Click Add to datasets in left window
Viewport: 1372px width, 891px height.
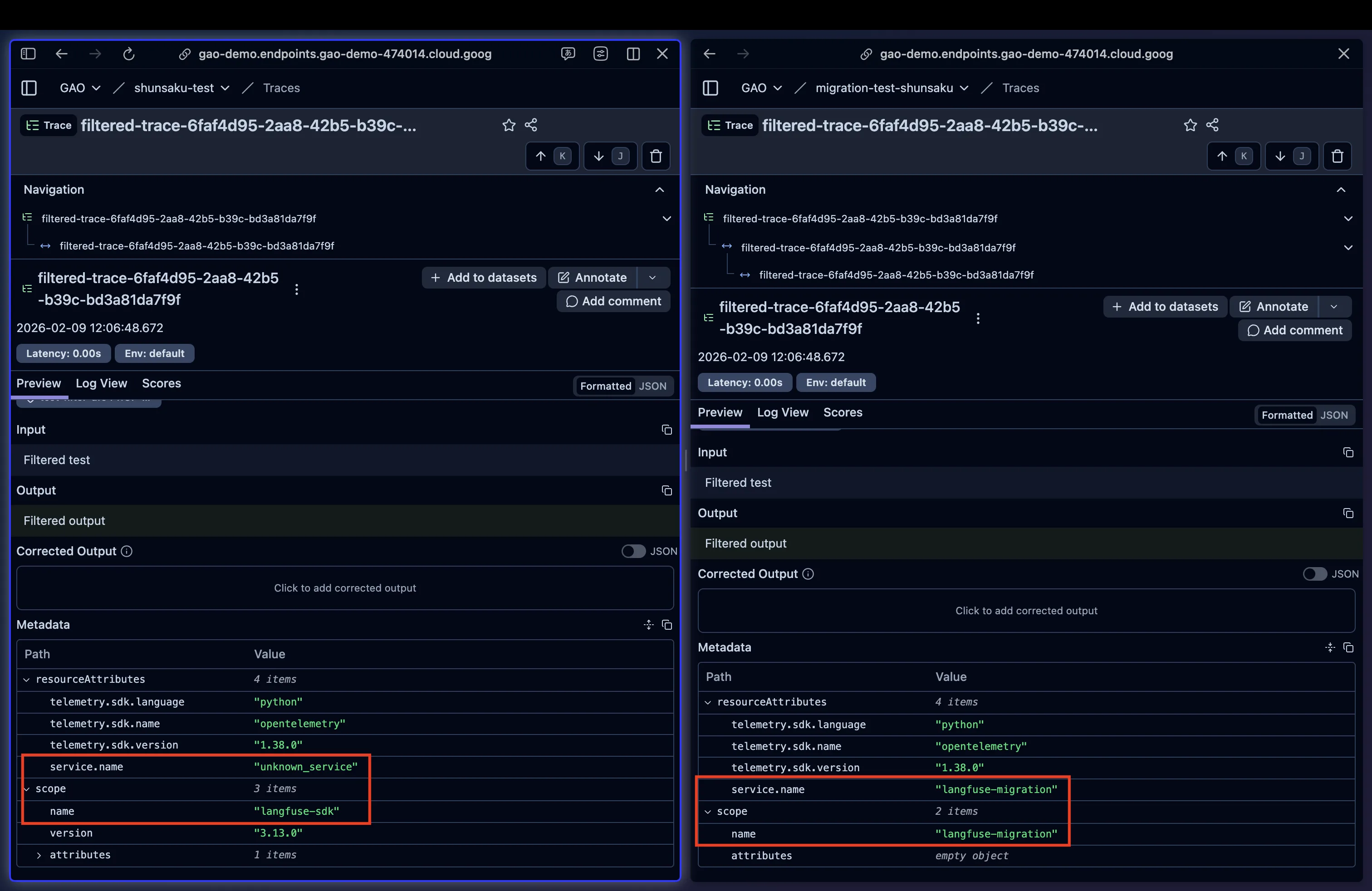point(484,278)
